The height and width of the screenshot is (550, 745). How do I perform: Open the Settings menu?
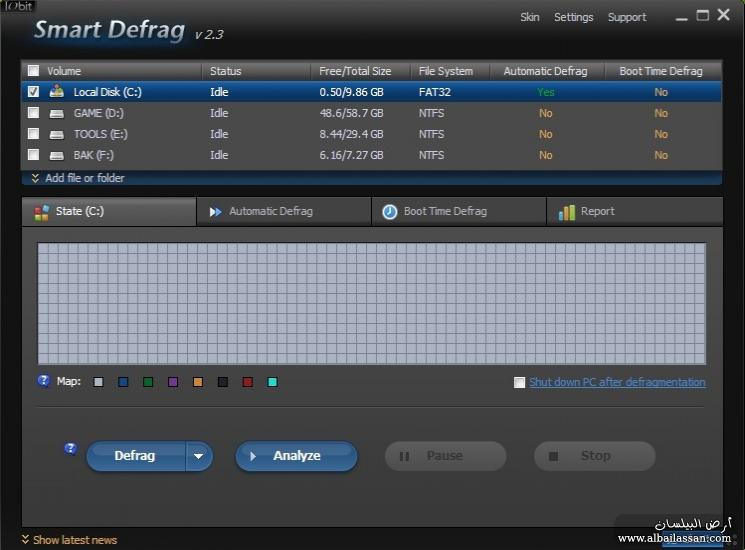pos(573,18)
